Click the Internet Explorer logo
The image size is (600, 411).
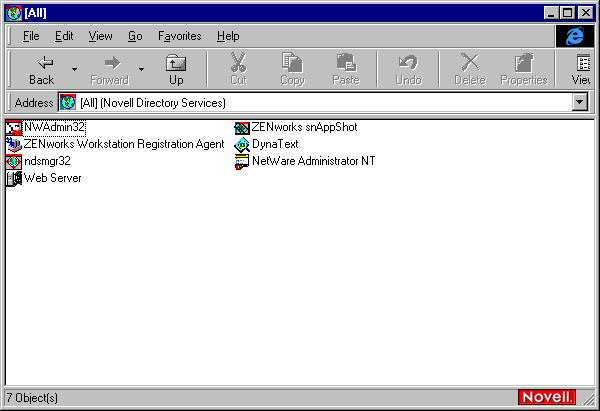[575, 36]
